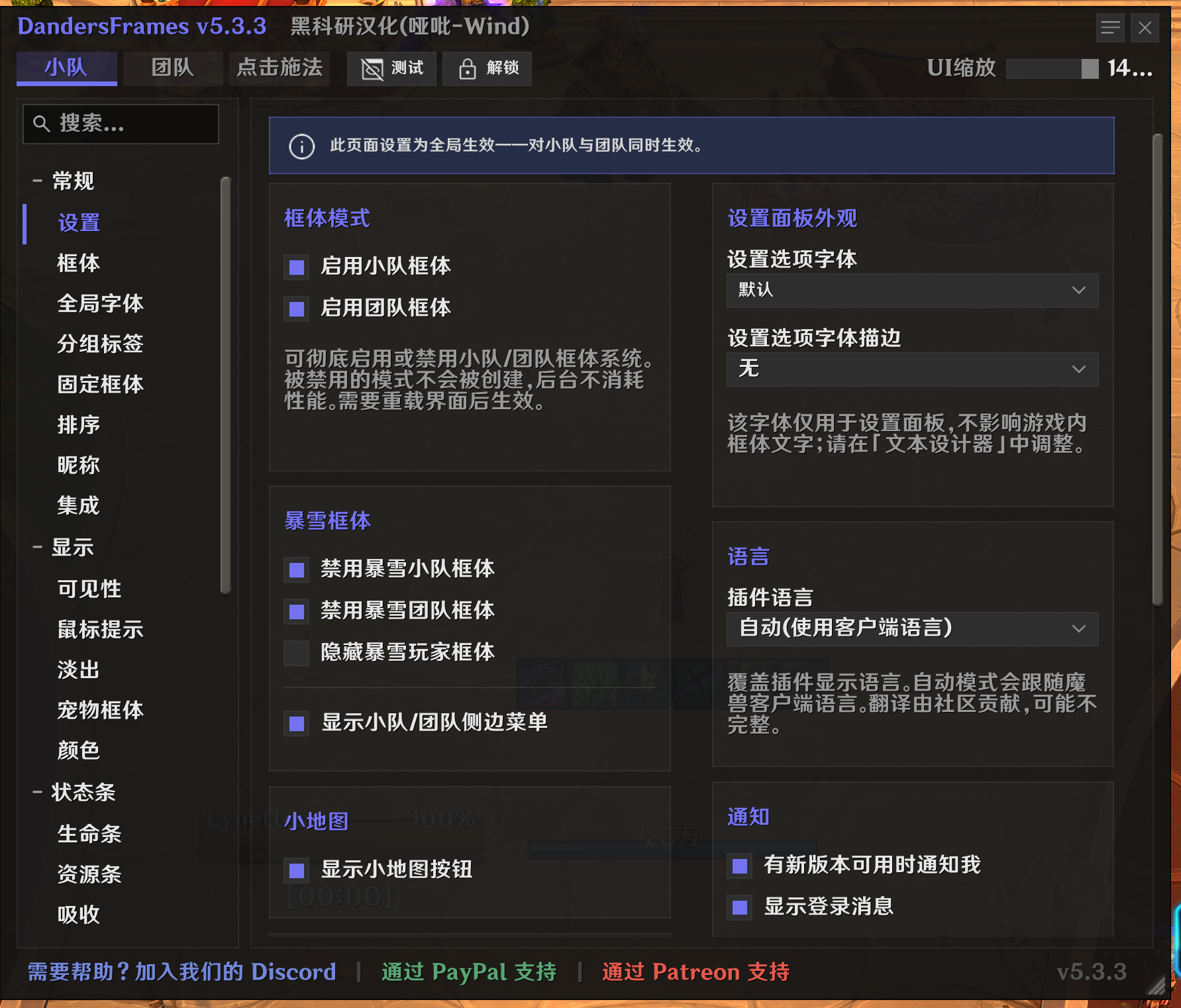Uncheck 有新版本可用时通知我 option
The image size is (1181, 1008).
(740, 866)
